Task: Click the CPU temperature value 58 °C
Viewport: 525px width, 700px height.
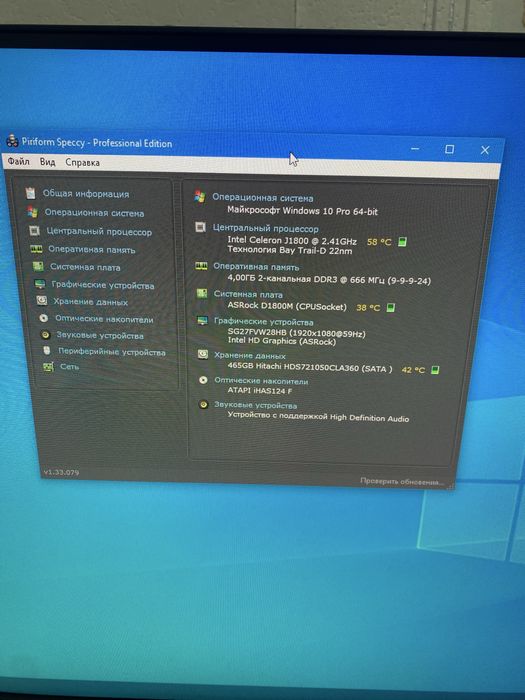Action: click(x=379, y=242)
